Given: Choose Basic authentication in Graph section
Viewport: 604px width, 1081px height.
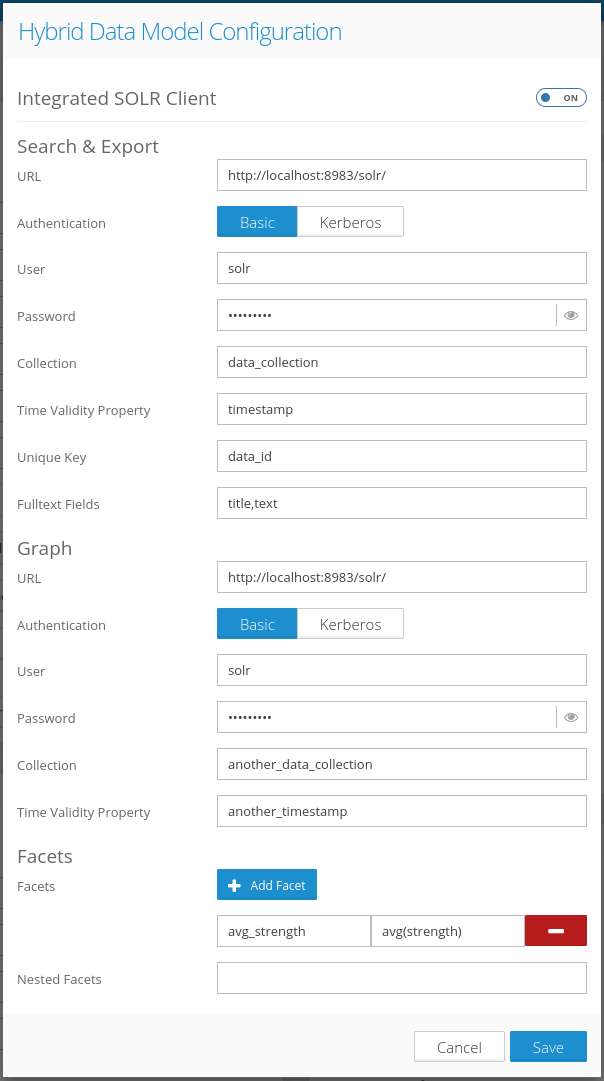Looking at the screenshot, I should coord(257,624).
